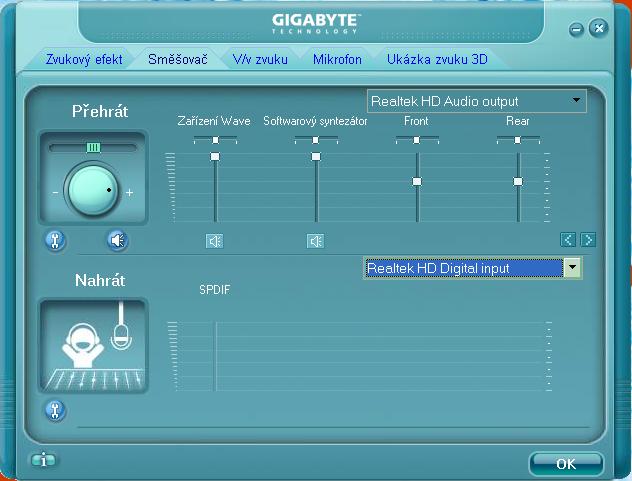The image size is (632, 481).
Task: Open Realtek HD Audio output dropdown
Action: (476, 101)
